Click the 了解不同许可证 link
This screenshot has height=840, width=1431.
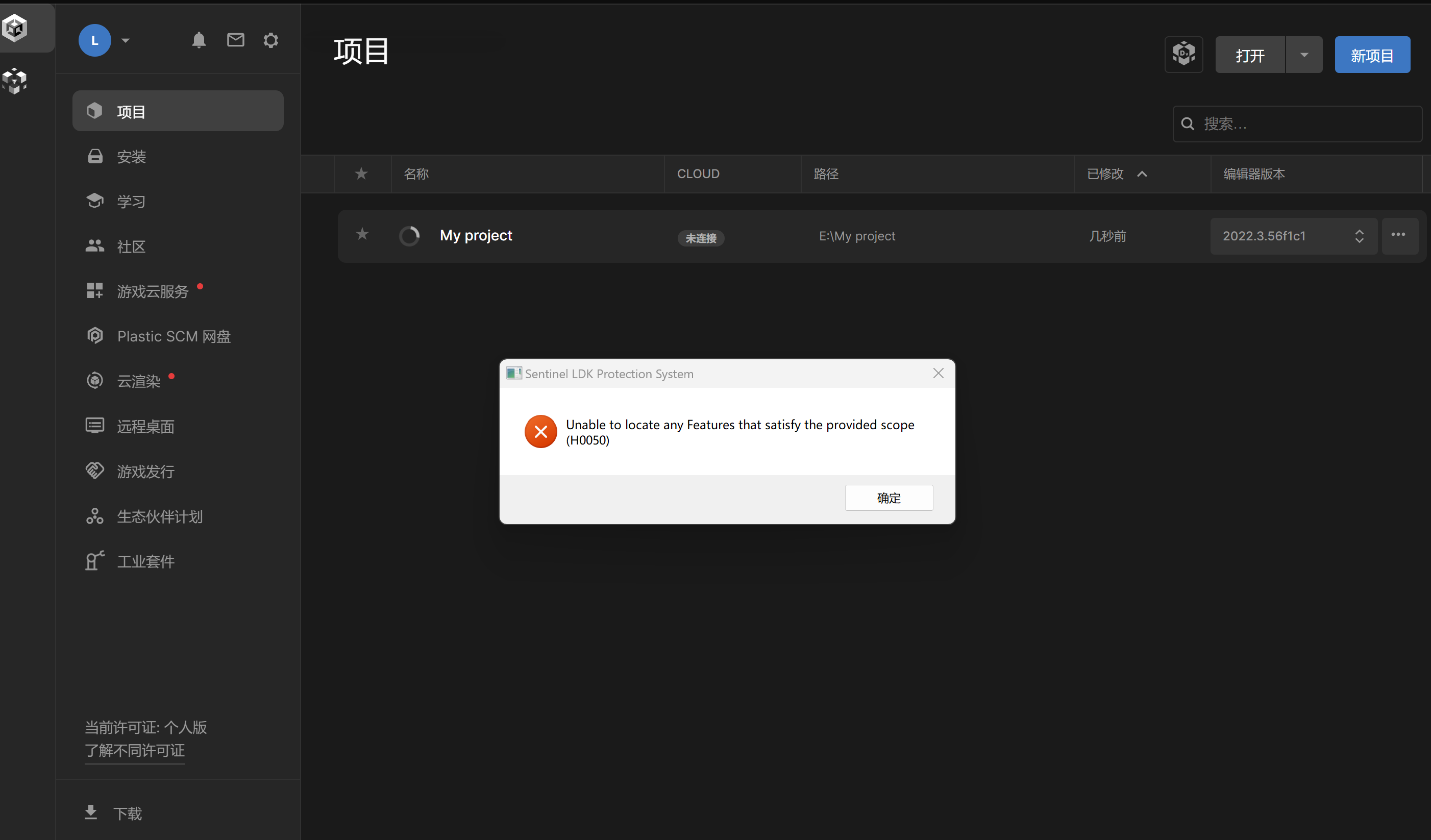[135, 750]
